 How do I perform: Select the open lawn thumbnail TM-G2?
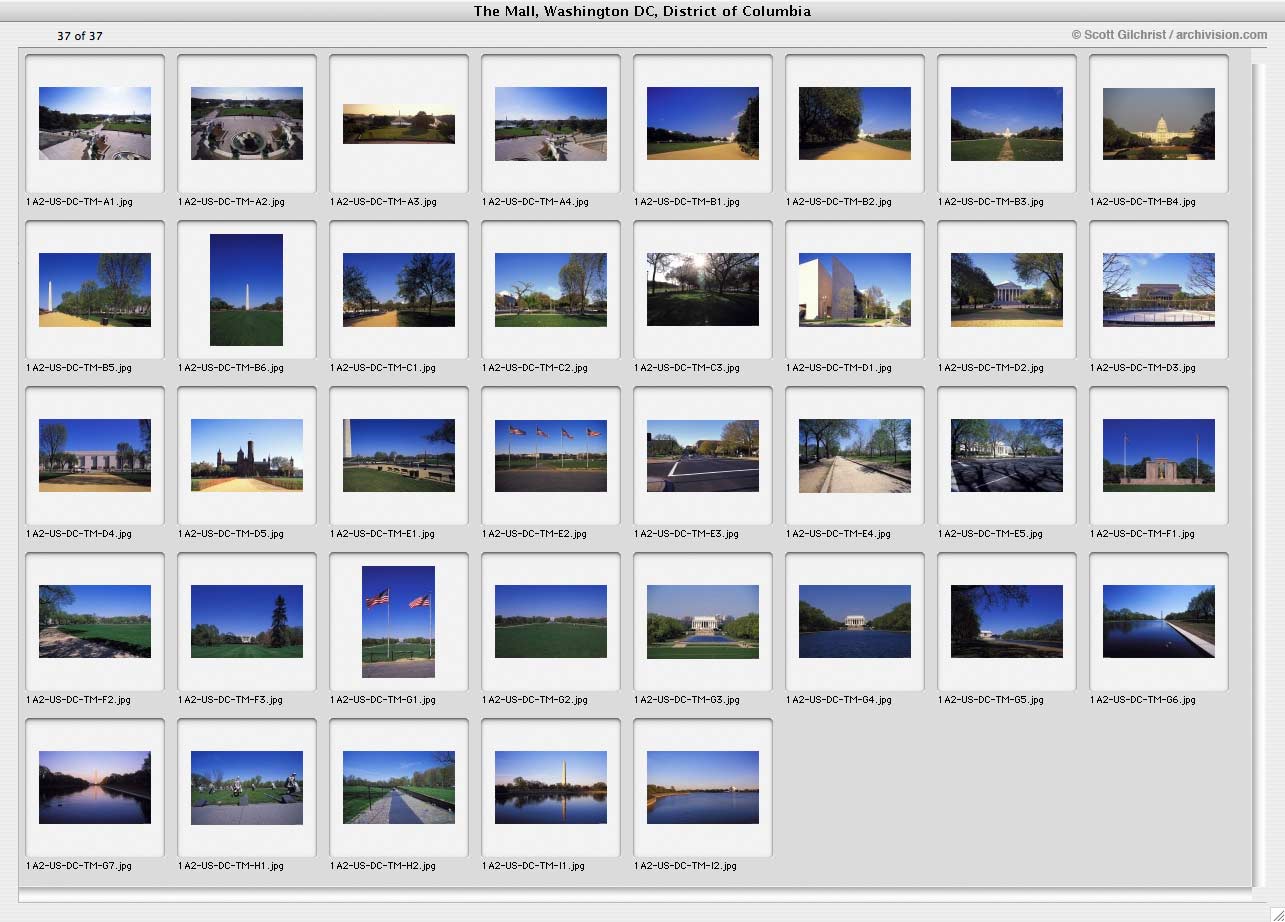coord(551,621)
